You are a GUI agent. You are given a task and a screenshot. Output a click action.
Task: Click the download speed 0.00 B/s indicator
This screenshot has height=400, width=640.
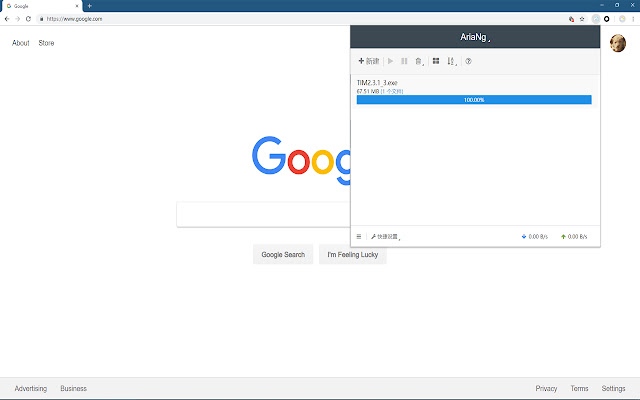pos(535,237)
